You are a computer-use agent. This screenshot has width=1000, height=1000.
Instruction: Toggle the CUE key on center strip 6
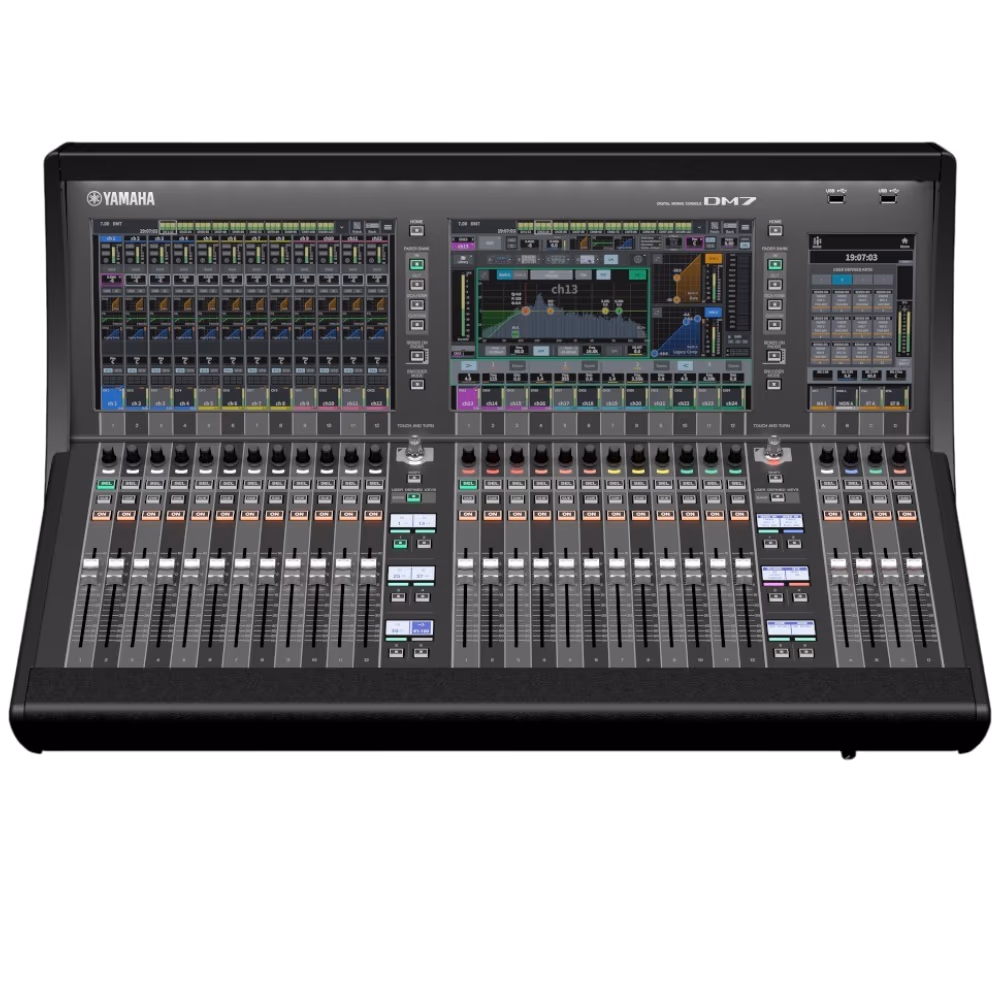pyautogui.click(x=591, y=499)
